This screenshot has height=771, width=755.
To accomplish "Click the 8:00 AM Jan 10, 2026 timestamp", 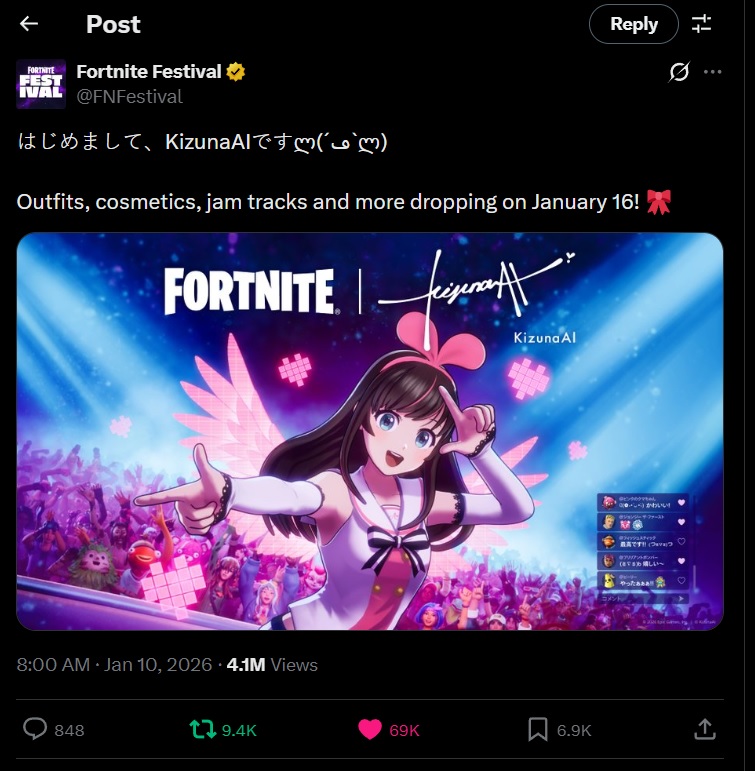I will click(x=114, y=665).
